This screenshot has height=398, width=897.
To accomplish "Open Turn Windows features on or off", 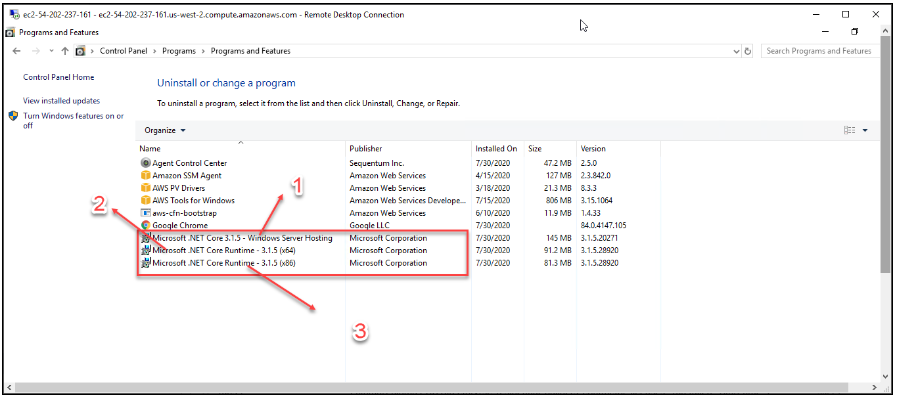I will [x=73, y=121].
